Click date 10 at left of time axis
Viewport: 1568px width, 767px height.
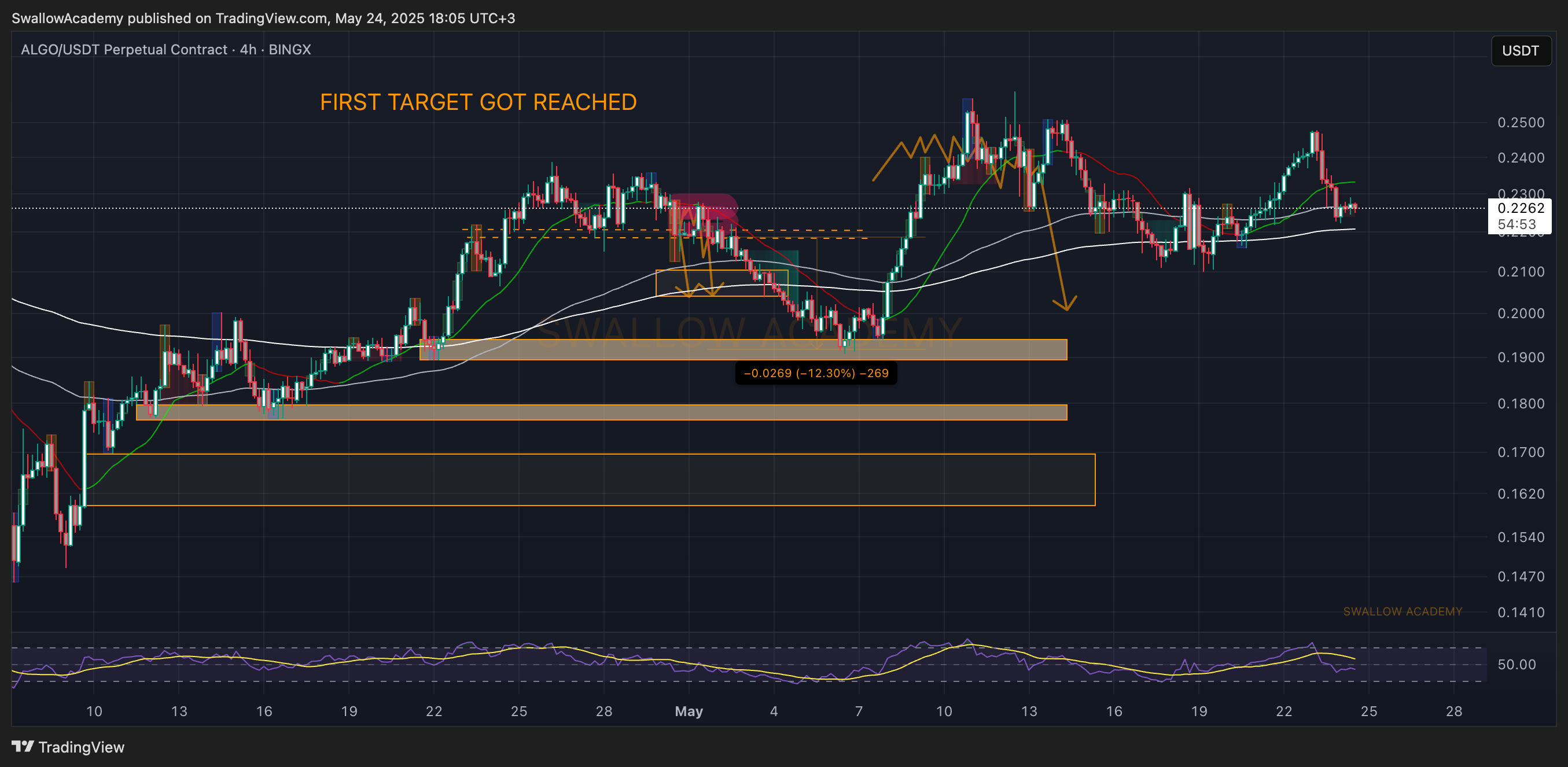[x=94, y=711]
